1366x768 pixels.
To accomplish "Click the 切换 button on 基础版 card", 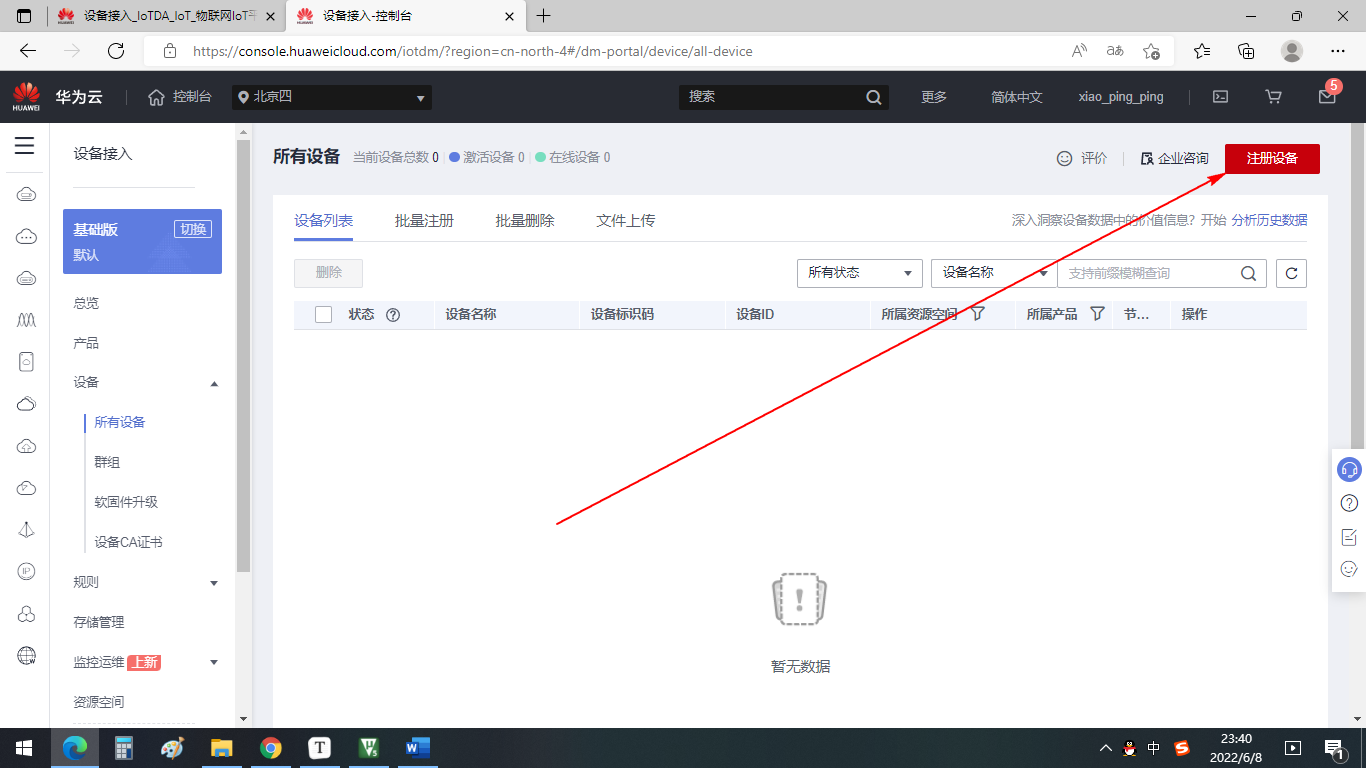I will tap(192, 229).
